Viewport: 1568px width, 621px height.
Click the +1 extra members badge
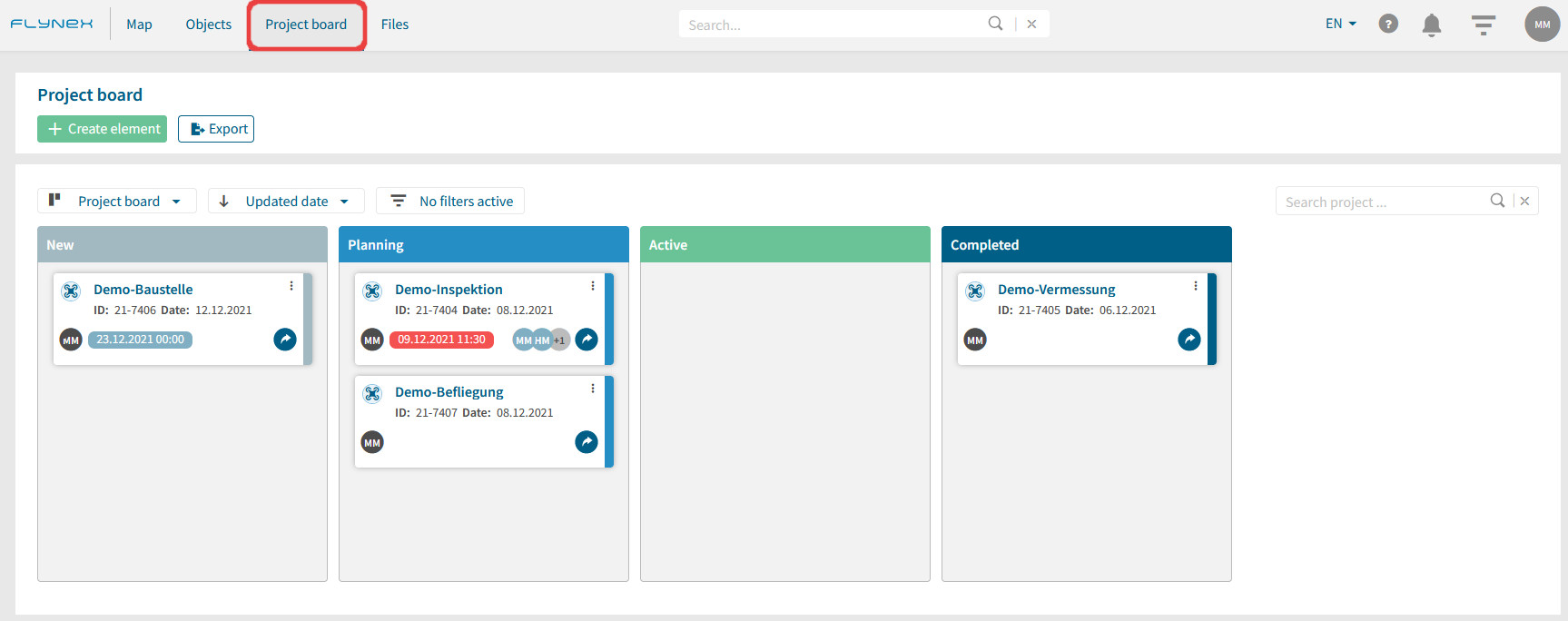(560, 340)
